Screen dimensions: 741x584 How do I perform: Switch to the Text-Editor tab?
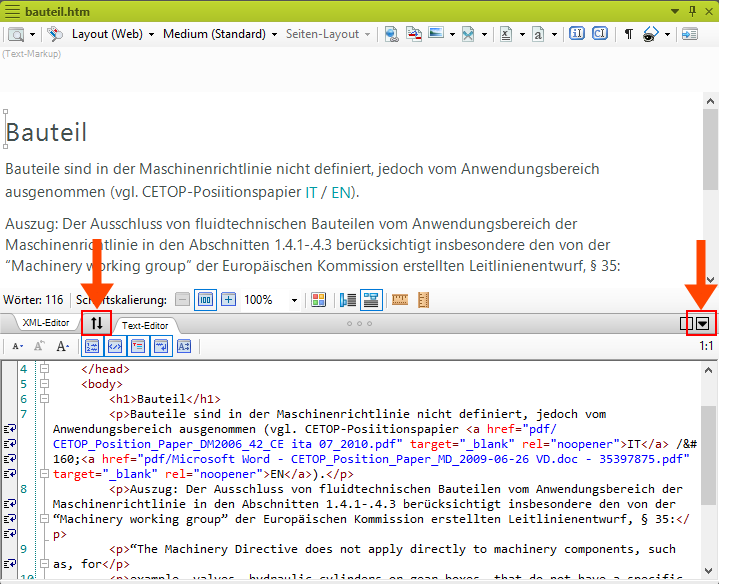coord(146,325)
